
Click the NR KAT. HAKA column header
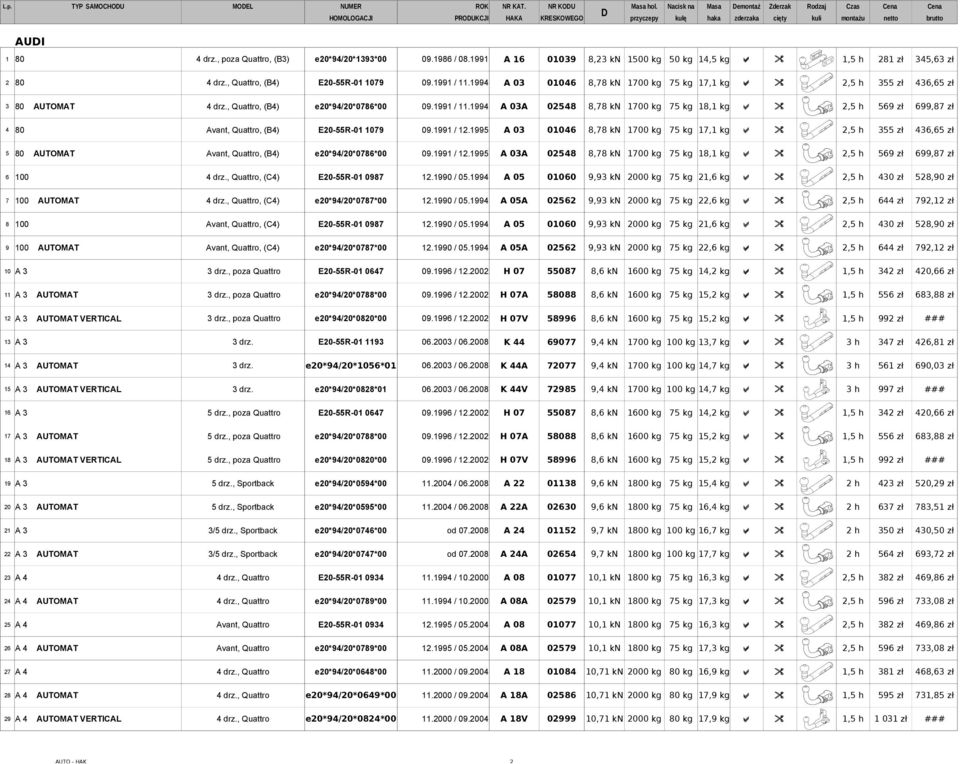[514, 12]
